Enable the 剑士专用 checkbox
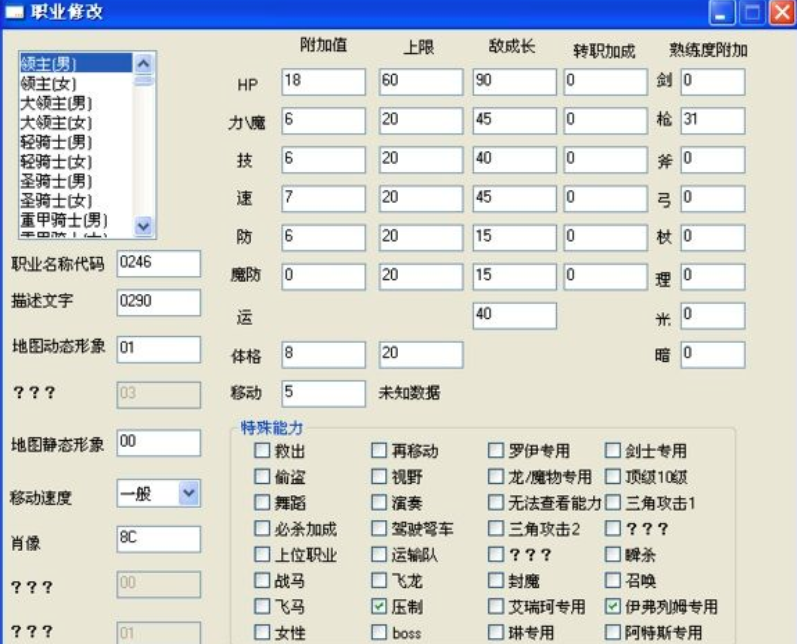This screenshot has height=644, width=797. click(x=613, y=450)
